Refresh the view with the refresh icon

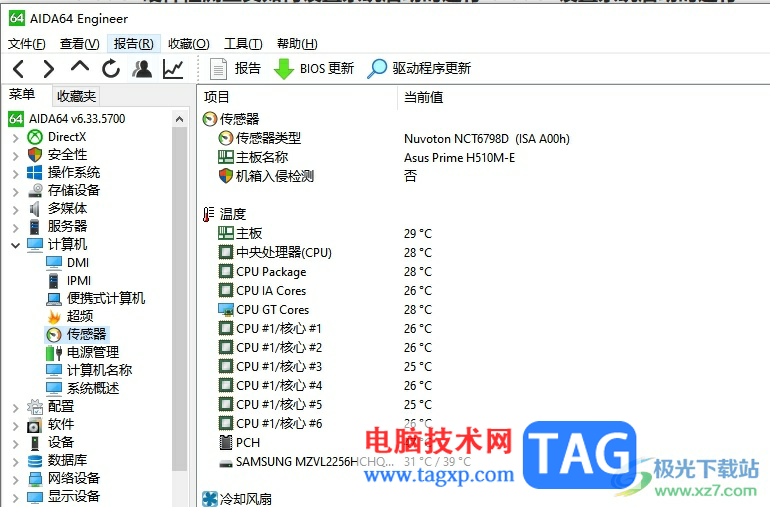(x=111, y=69)
